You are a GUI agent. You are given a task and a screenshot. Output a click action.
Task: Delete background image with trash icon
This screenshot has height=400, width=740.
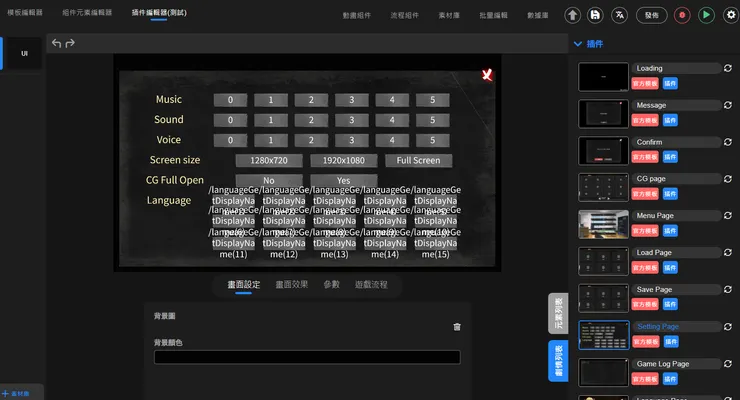coord(457,327)
